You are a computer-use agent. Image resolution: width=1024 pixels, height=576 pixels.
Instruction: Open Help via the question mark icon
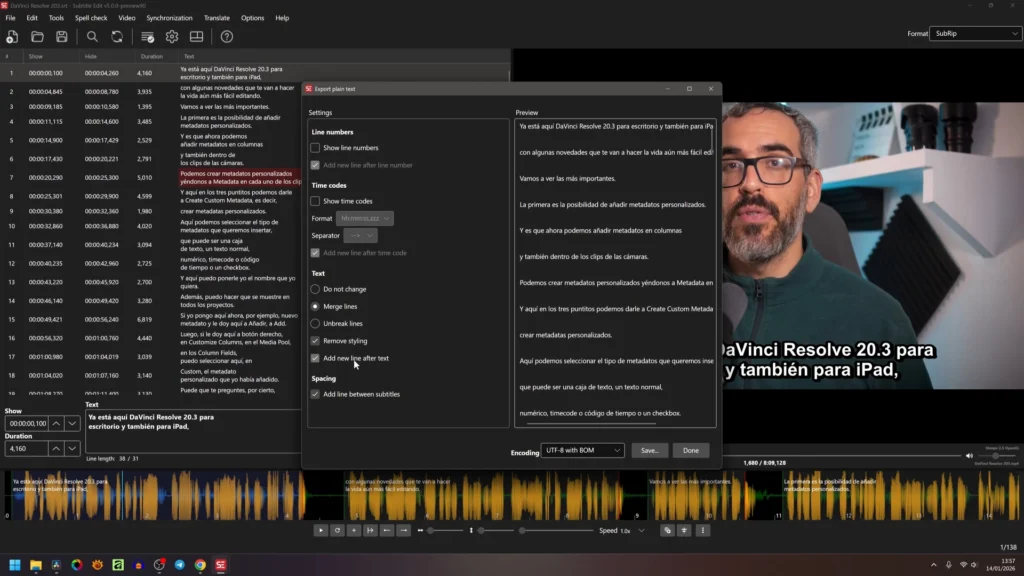pyautogui.click(x=227, y=37)
